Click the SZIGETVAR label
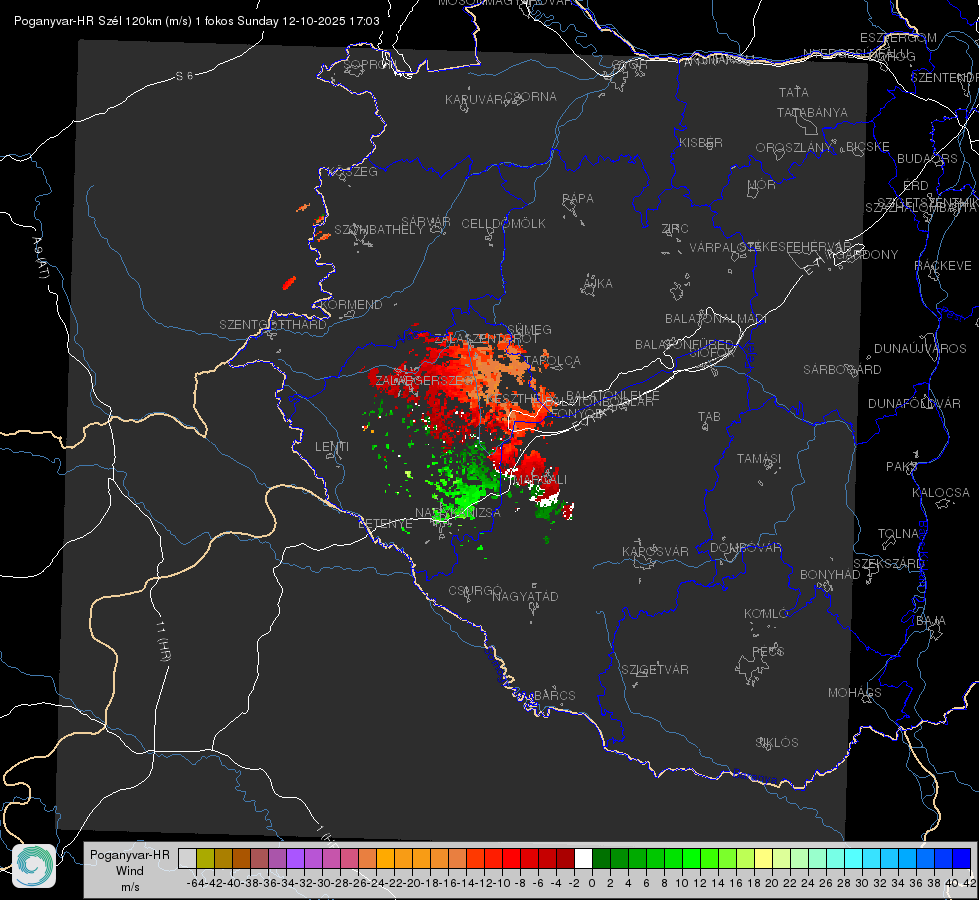Viewport: 979px width, 900px height. tap(654, 670)
